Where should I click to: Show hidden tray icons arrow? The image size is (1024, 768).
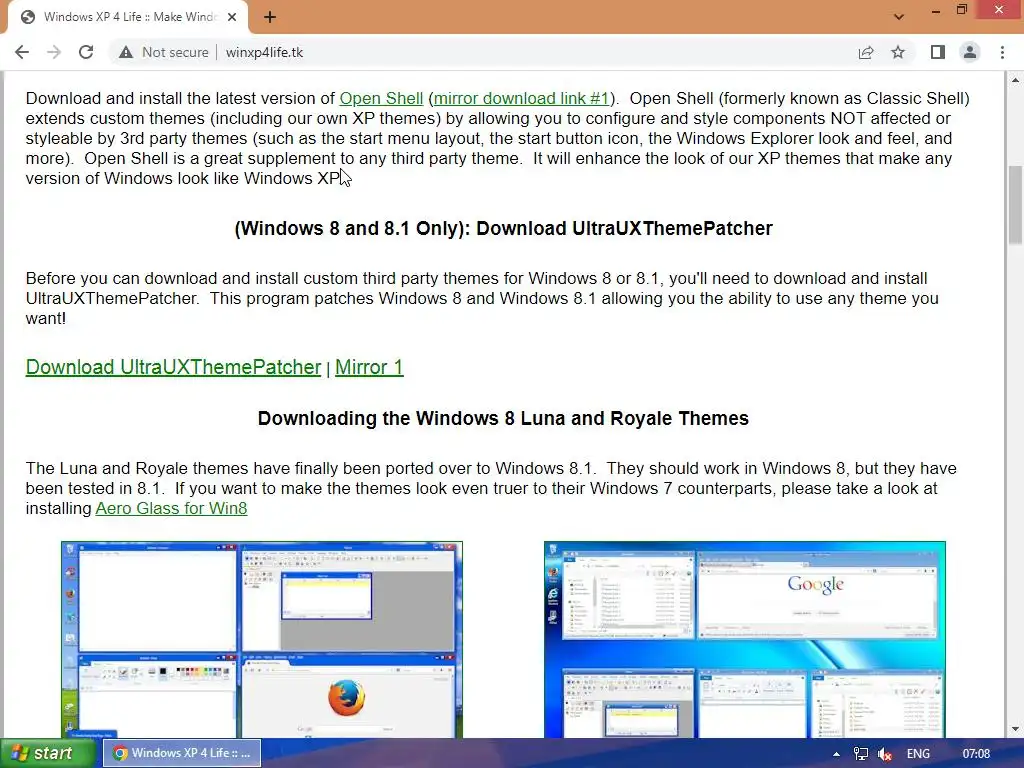[836, 754]
